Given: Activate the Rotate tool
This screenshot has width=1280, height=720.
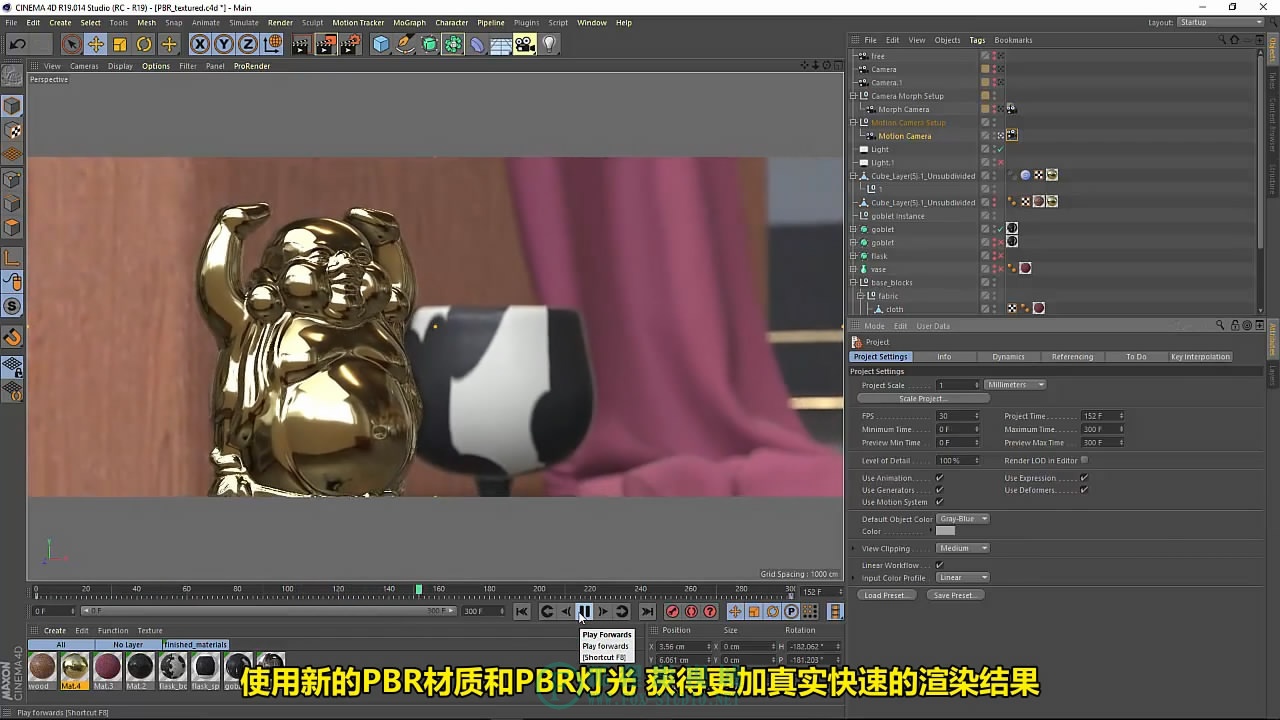Looking at the screenshot, I should (x=144, y=44).
